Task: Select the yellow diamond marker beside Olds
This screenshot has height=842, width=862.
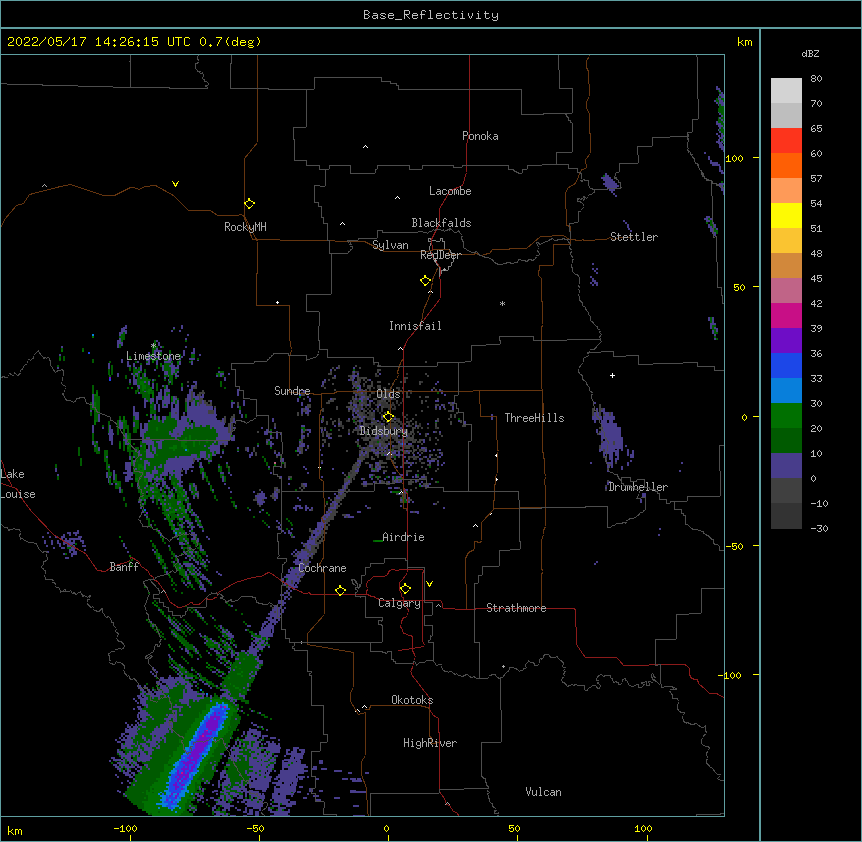Action: (388, 417)
